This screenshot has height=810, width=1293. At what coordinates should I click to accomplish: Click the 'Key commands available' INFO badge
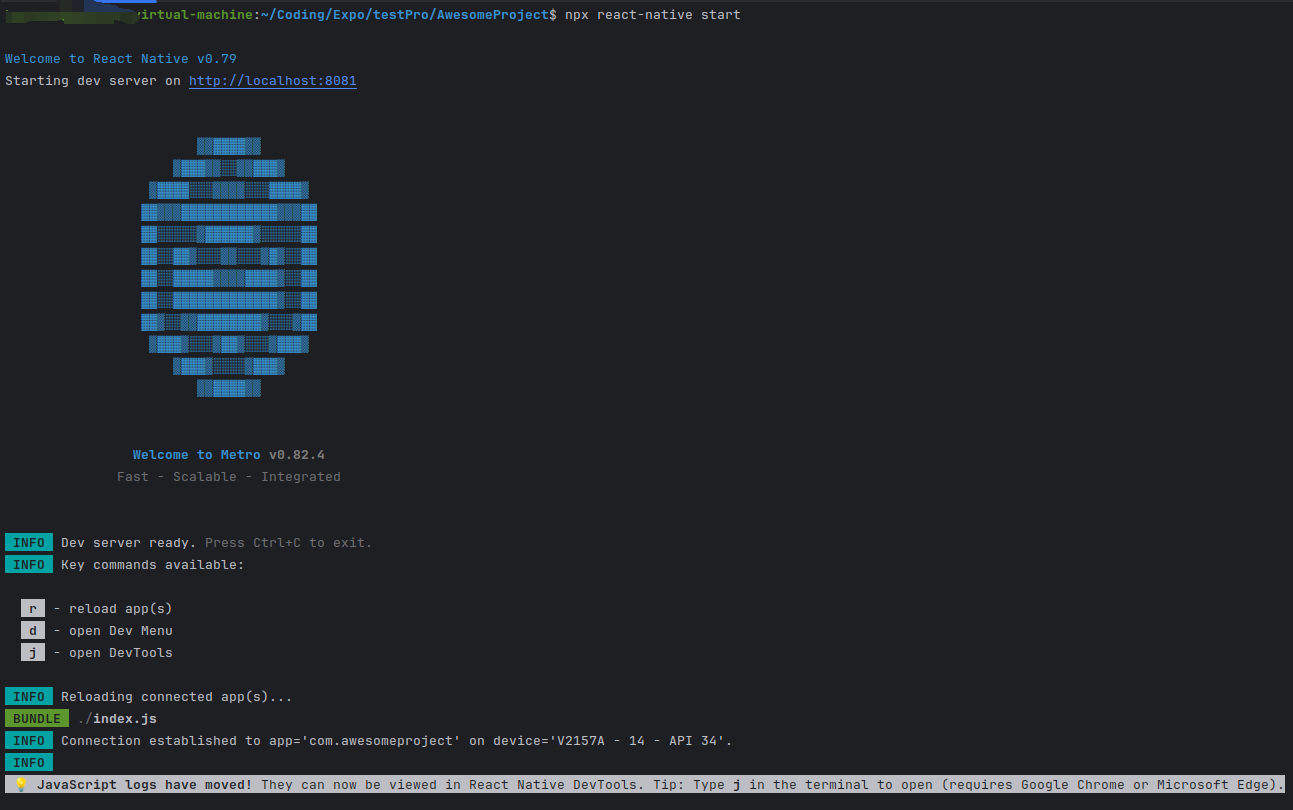(28, 564)
